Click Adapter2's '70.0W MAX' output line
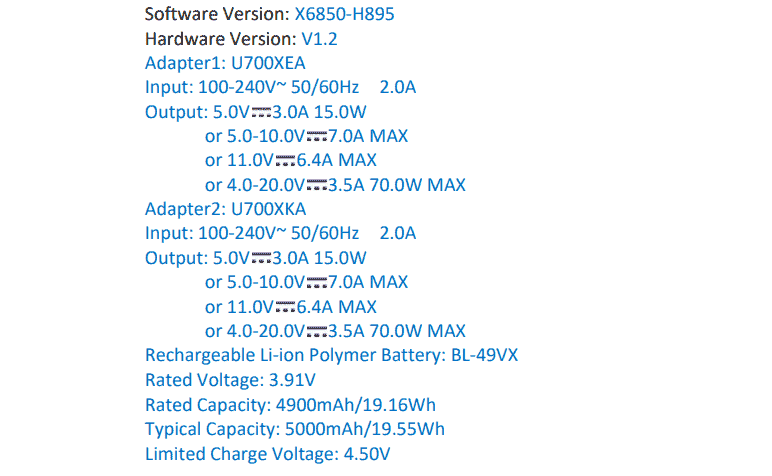This screenshot has height=476, width=772. tap(335, 331)
